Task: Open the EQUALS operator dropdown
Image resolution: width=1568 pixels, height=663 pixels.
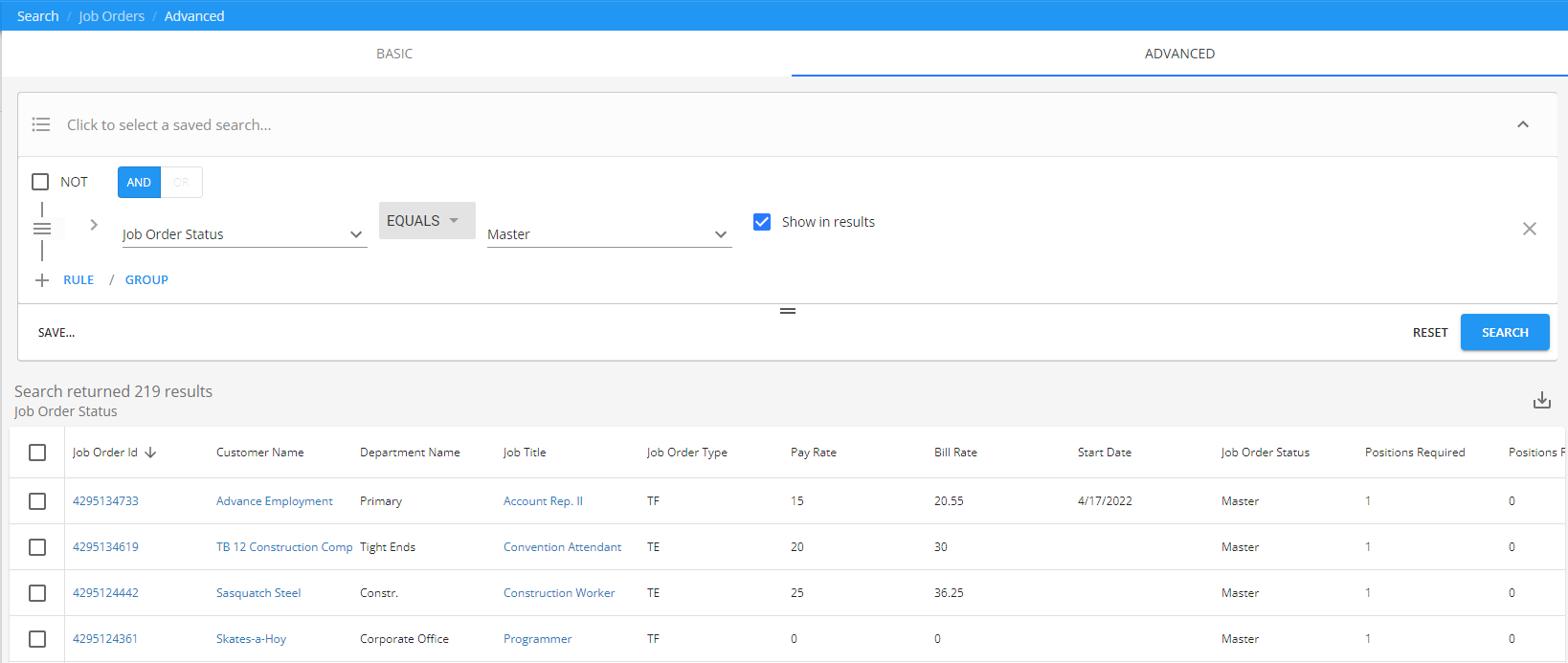Action: [x=426, y=221]
